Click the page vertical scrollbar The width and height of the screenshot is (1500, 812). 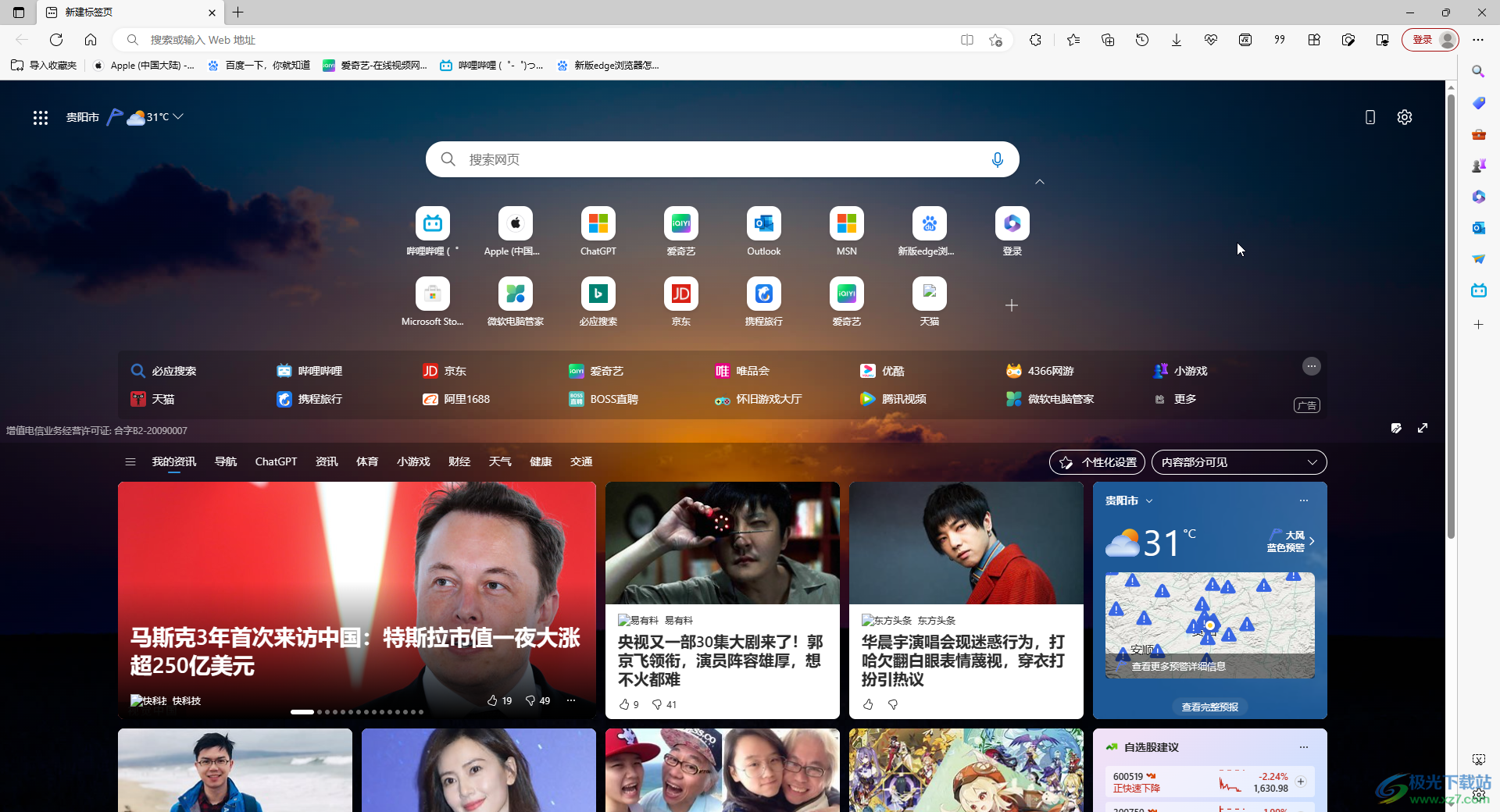point(1451,316)
